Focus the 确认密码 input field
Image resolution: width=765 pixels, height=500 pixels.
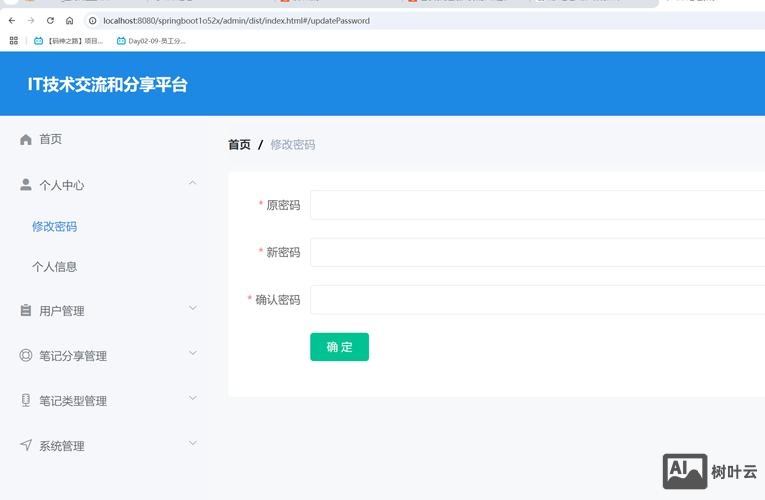[538, 300]
